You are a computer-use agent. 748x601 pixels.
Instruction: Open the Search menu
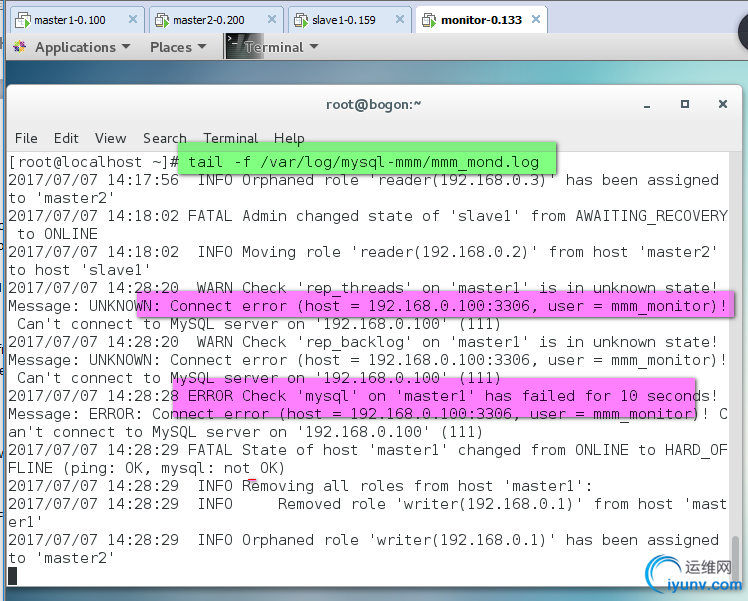pyautogui.click(x=165, y=138)
